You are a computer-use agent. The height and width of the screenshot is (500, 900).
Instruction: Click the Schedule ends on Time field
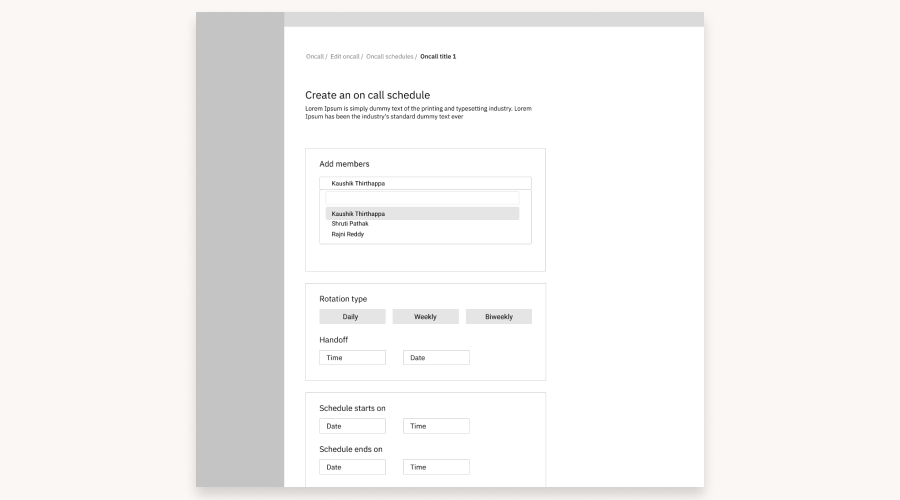[x=436, y=467]
